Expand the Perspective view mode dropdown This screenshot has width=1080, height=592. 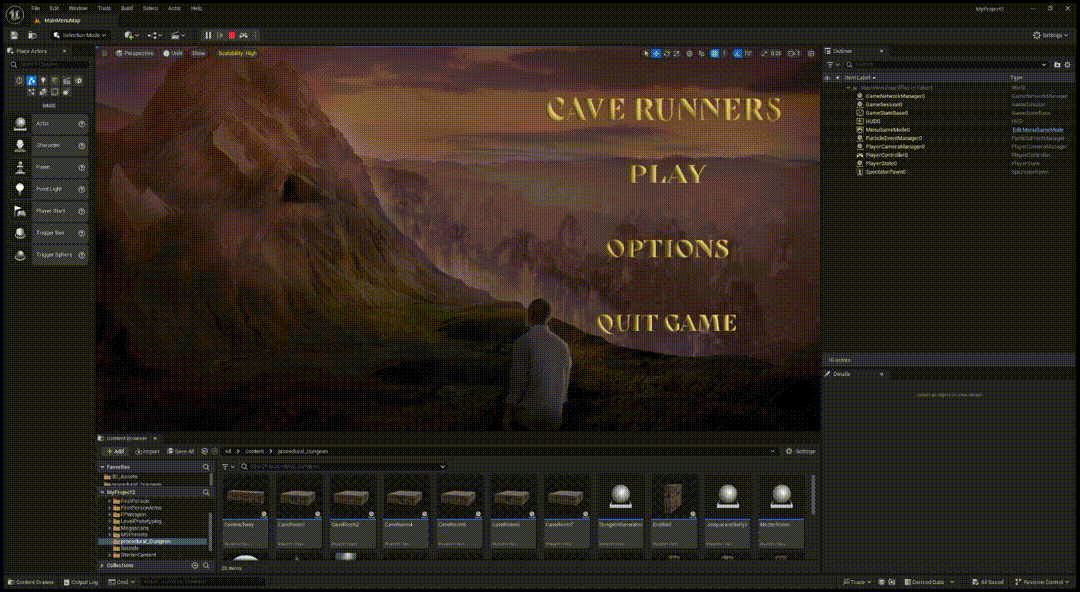point(132,53)
